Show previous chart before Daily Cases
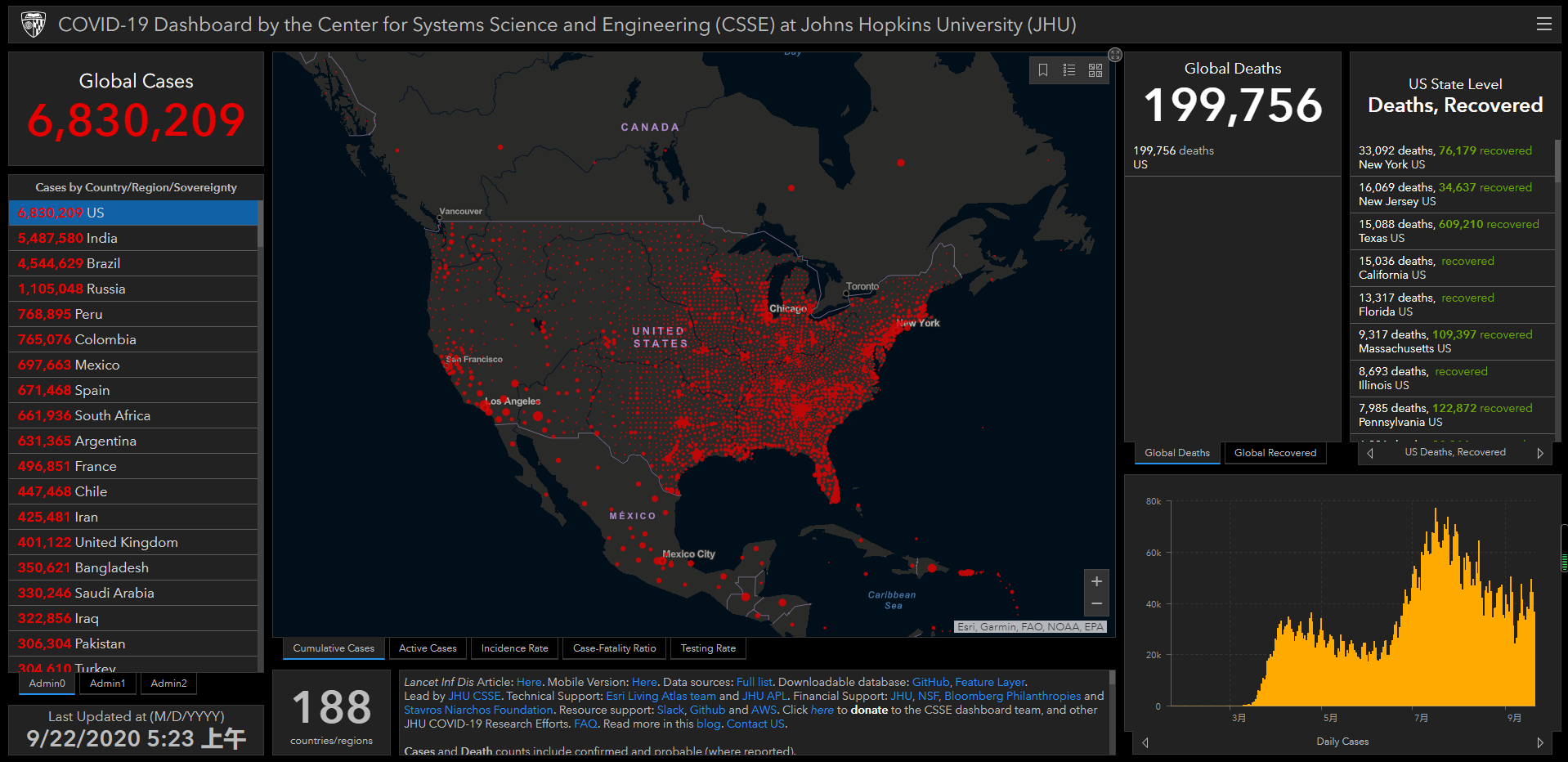The height and width of the screenshot is (762, 1568). (x=1145, y=742)
